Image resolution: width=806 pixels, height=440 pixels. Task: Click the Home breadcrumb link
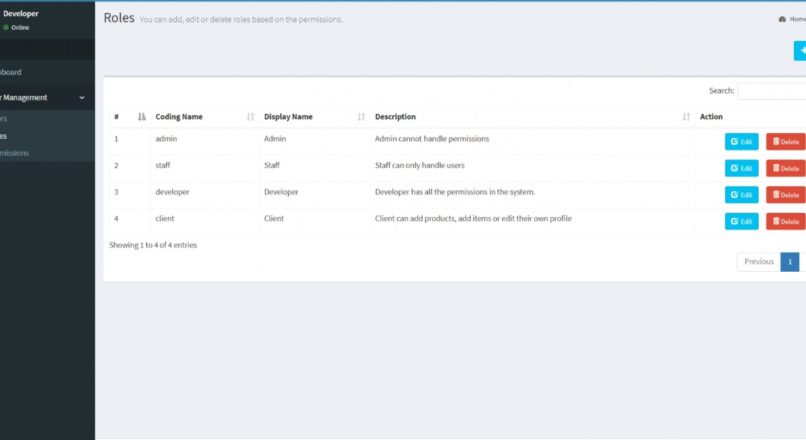(798, 19)
